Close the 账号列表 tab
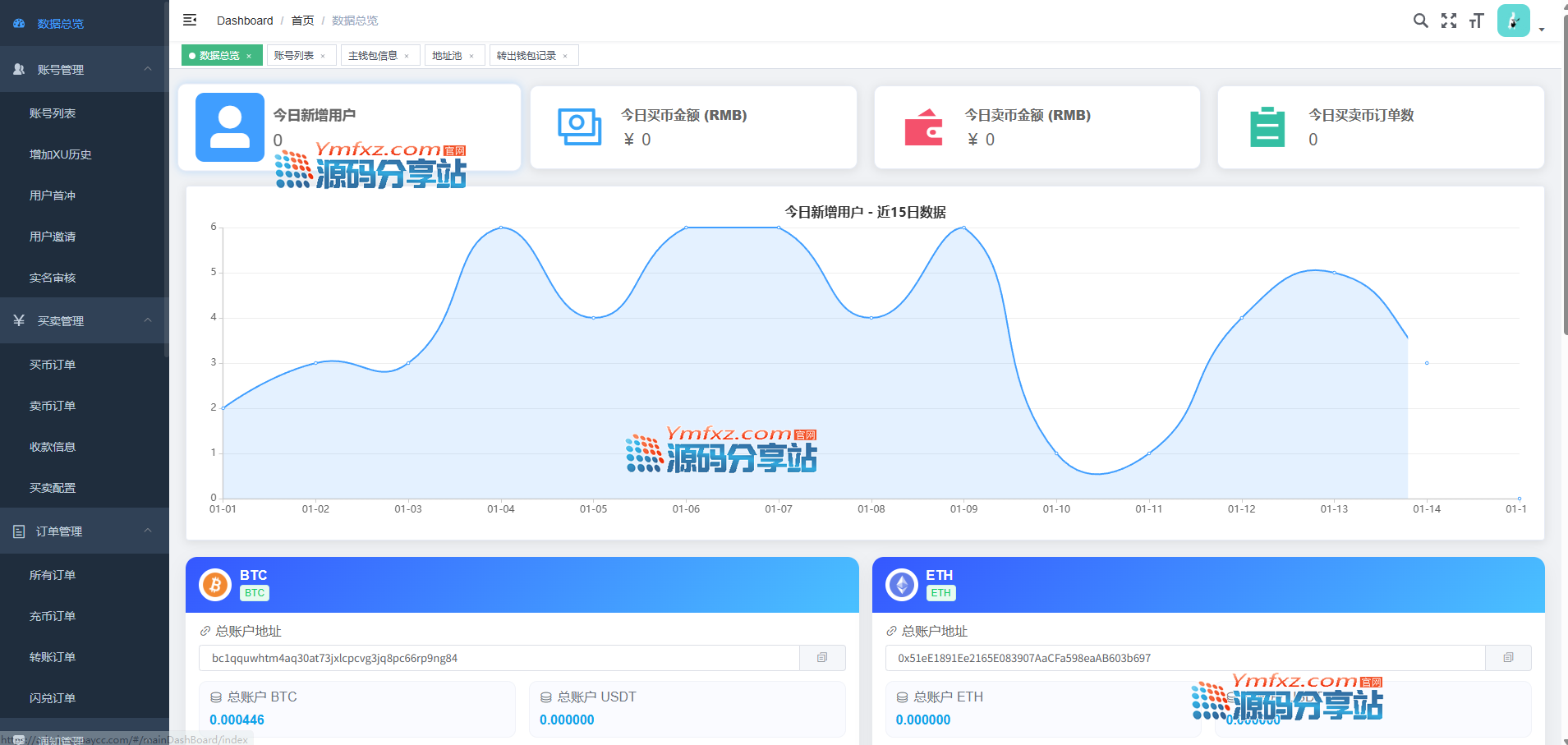Screen dimensions: 1568x745 (x=323, y=56)
